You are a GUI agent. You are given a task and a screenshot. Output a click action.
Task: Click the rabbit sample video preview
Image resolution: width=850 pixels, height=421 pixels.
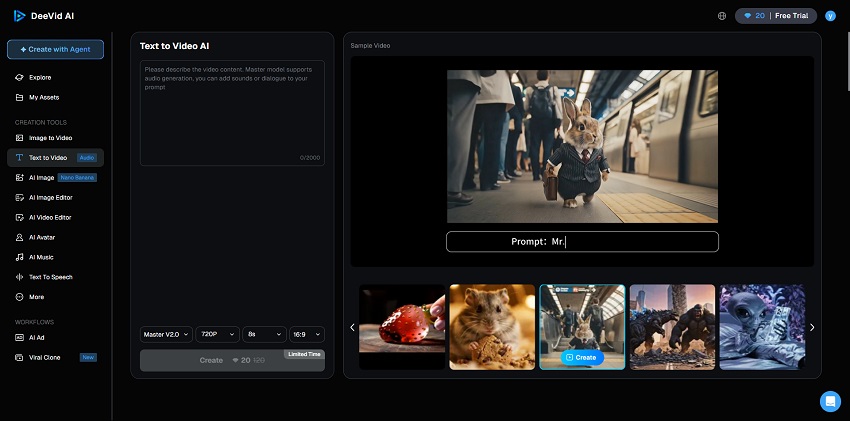coord(582,146)
